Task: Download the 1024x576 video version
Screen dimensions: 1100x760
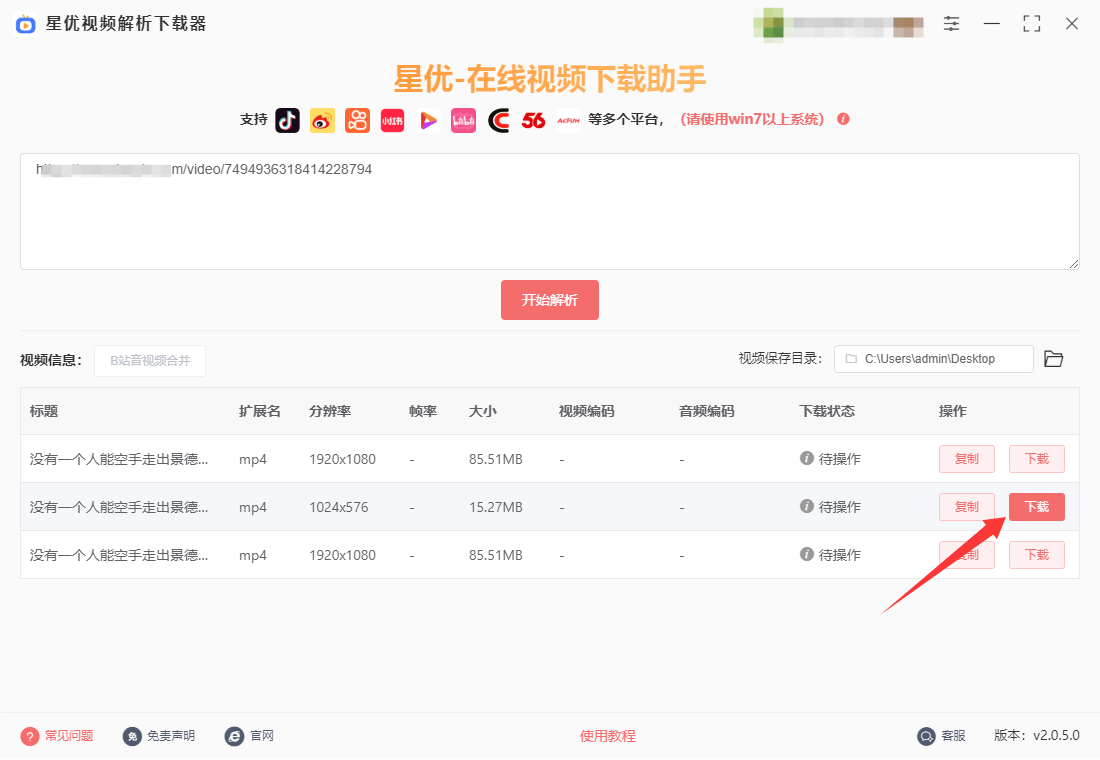Action: pyautogui.click(x=1037, y=507)
